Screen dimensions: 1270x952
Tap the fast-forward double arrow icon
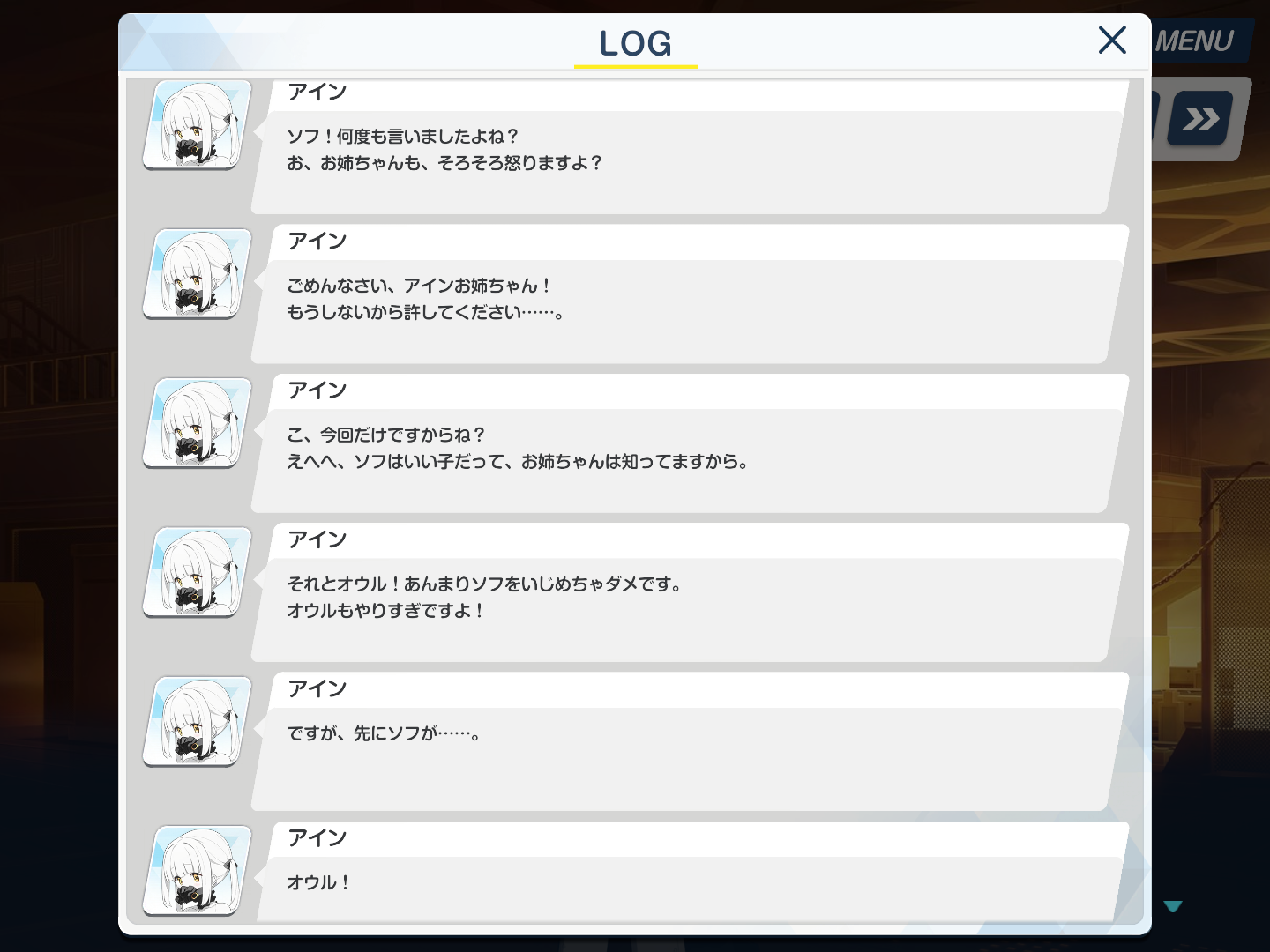pyautogui.click(x=1200, y=118)
